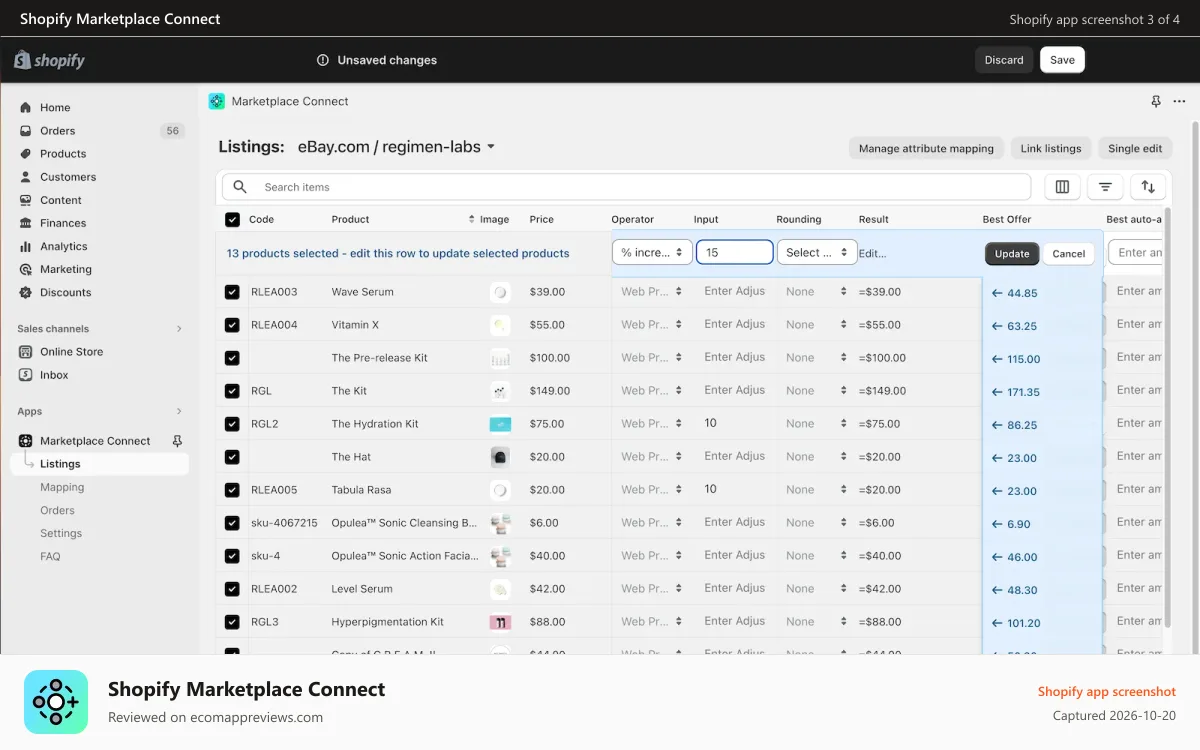Click the Marketplace Connect header app icon
This screenshot has height=750, width=1200.
pos(217,101)
